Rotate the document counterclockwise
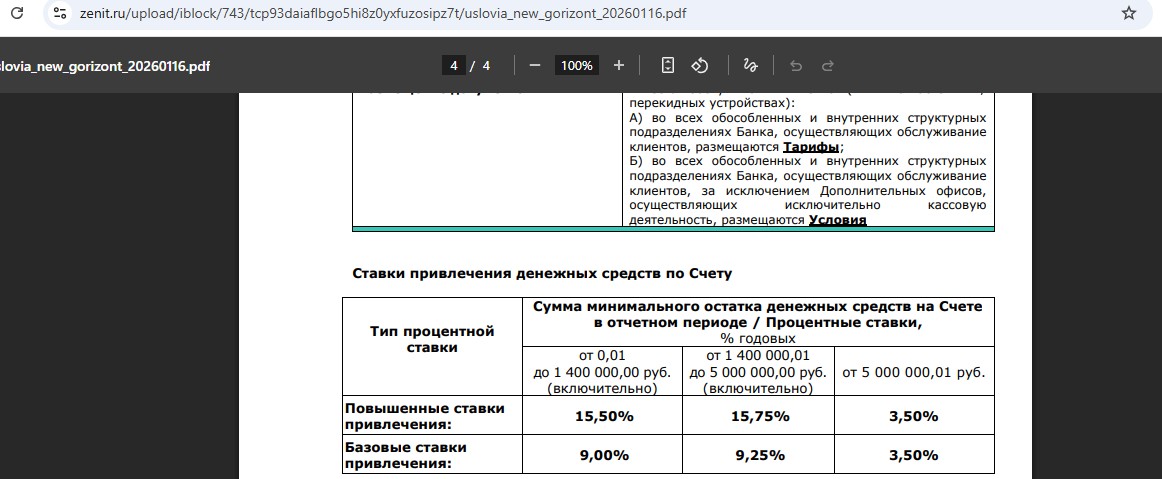The image size is (1162, 479). pyautogui.click(x=700, y=66)
